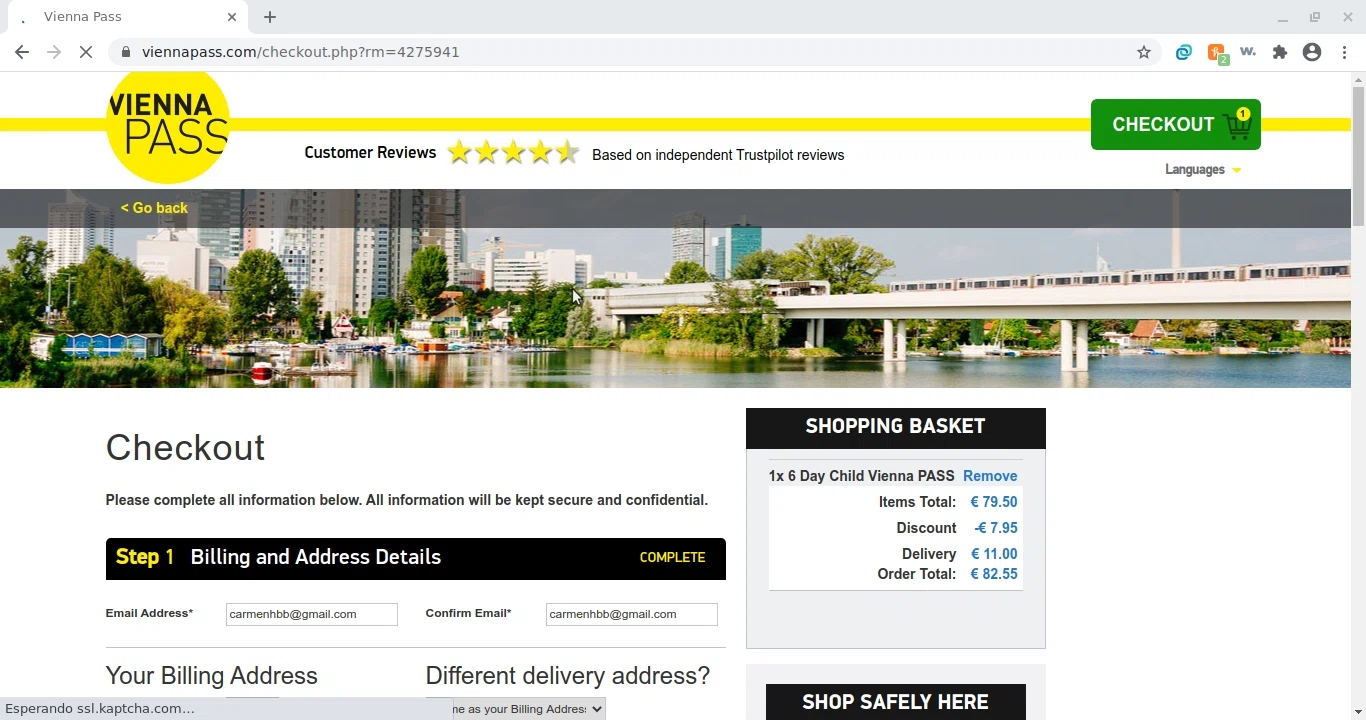Viewport: 1366px width, 720px height.
Task: Click the Discount -€ 7.95 value
Action: 995,528
